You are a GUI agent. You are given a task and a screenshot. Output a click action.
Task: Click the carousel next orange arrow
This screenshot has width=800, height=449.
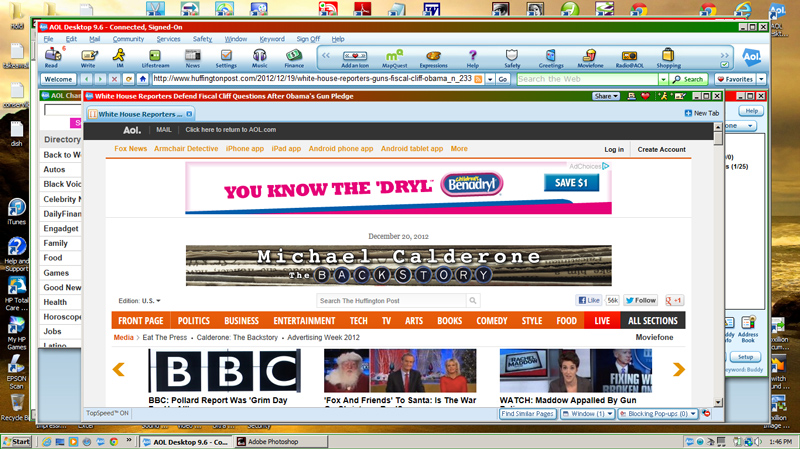coord(679,369)
